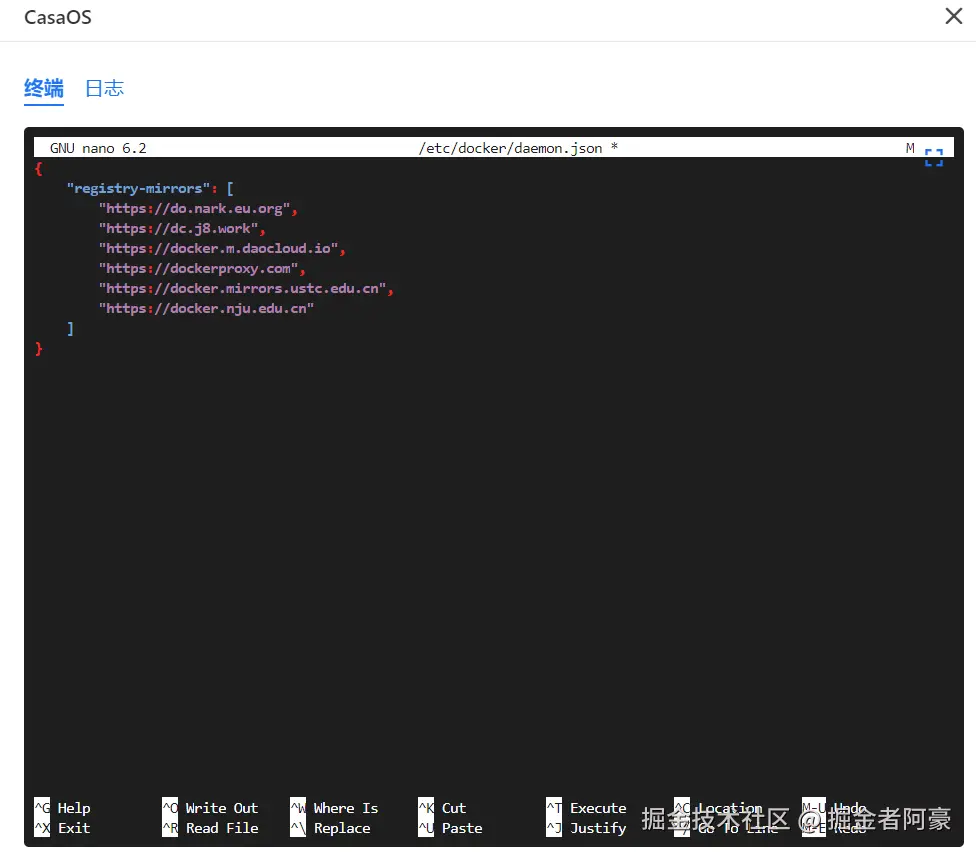The height and width of the screenshot is (857, 976).
Task: Click the closing red curly brace
Action: pyautogui.click(x=39, y=349)
